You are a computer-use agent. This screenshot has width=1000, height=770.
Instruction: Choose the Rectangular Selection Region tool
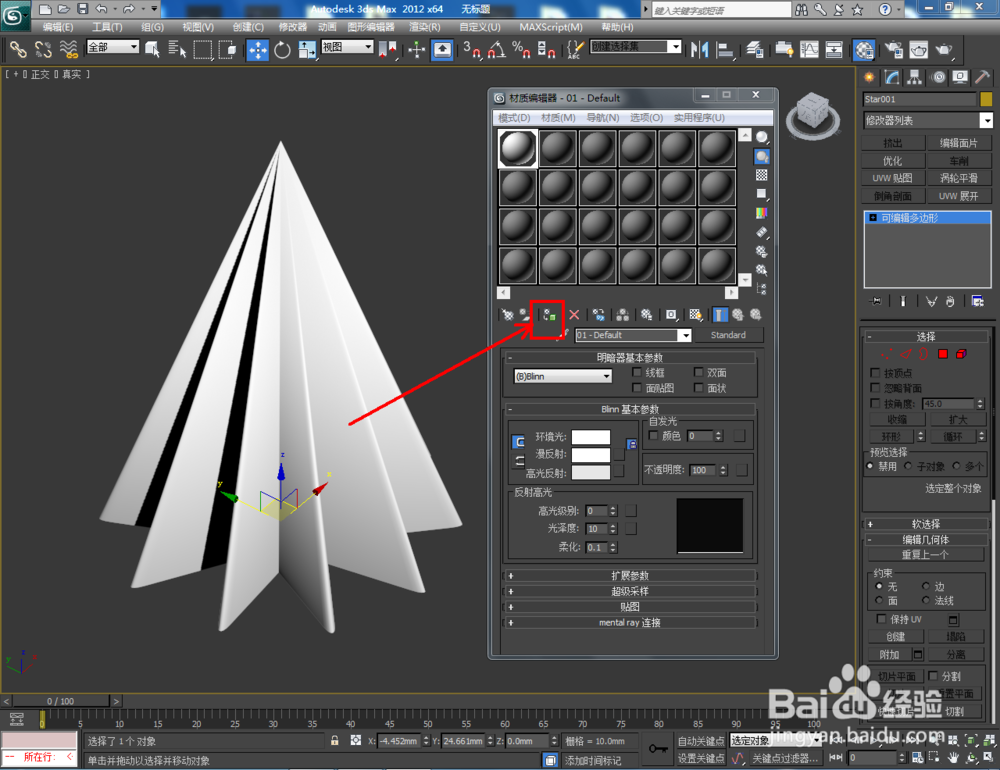202,50
